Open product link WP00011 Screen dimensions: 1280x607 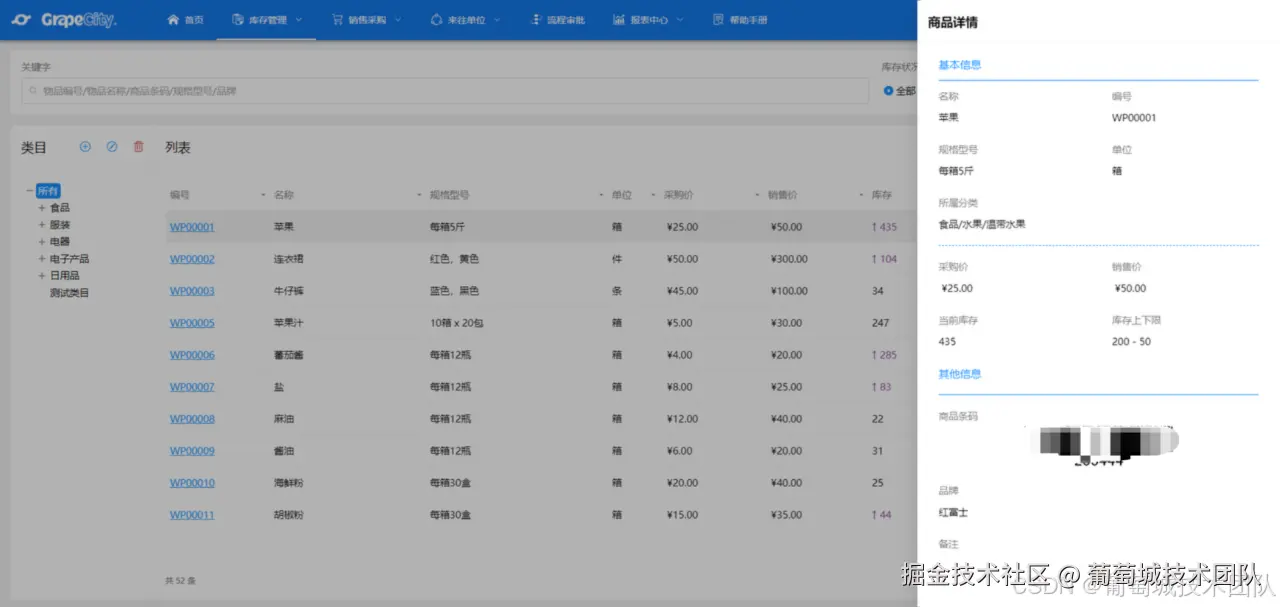[192, 515]
